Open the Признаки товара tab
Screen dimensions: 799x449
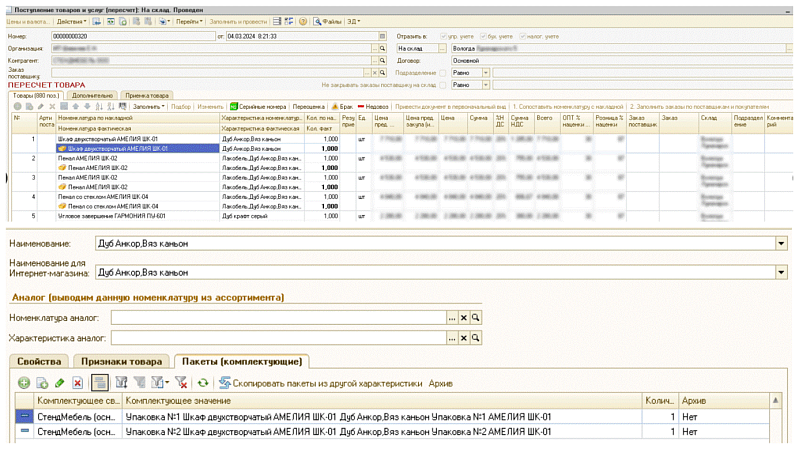tap(121, 361)
